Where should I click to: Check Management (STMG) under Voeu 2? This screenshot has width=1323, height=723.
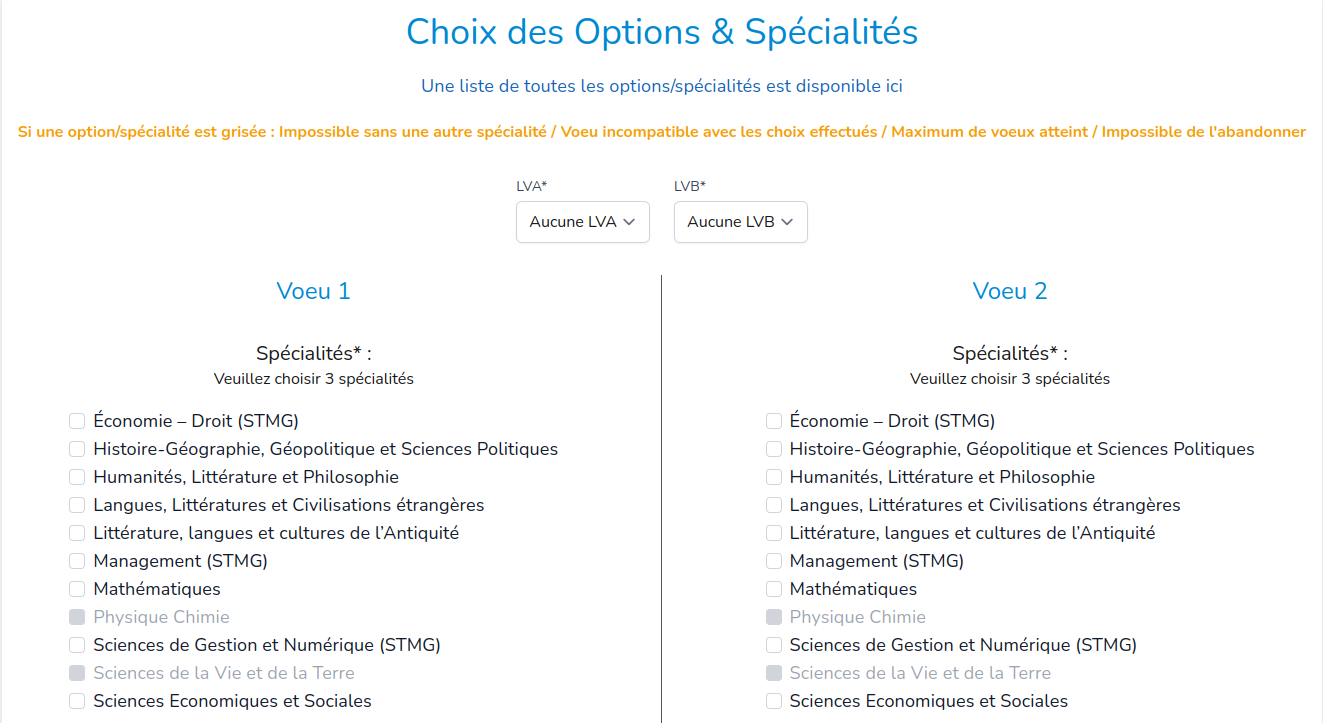click(x=773, y=561)
